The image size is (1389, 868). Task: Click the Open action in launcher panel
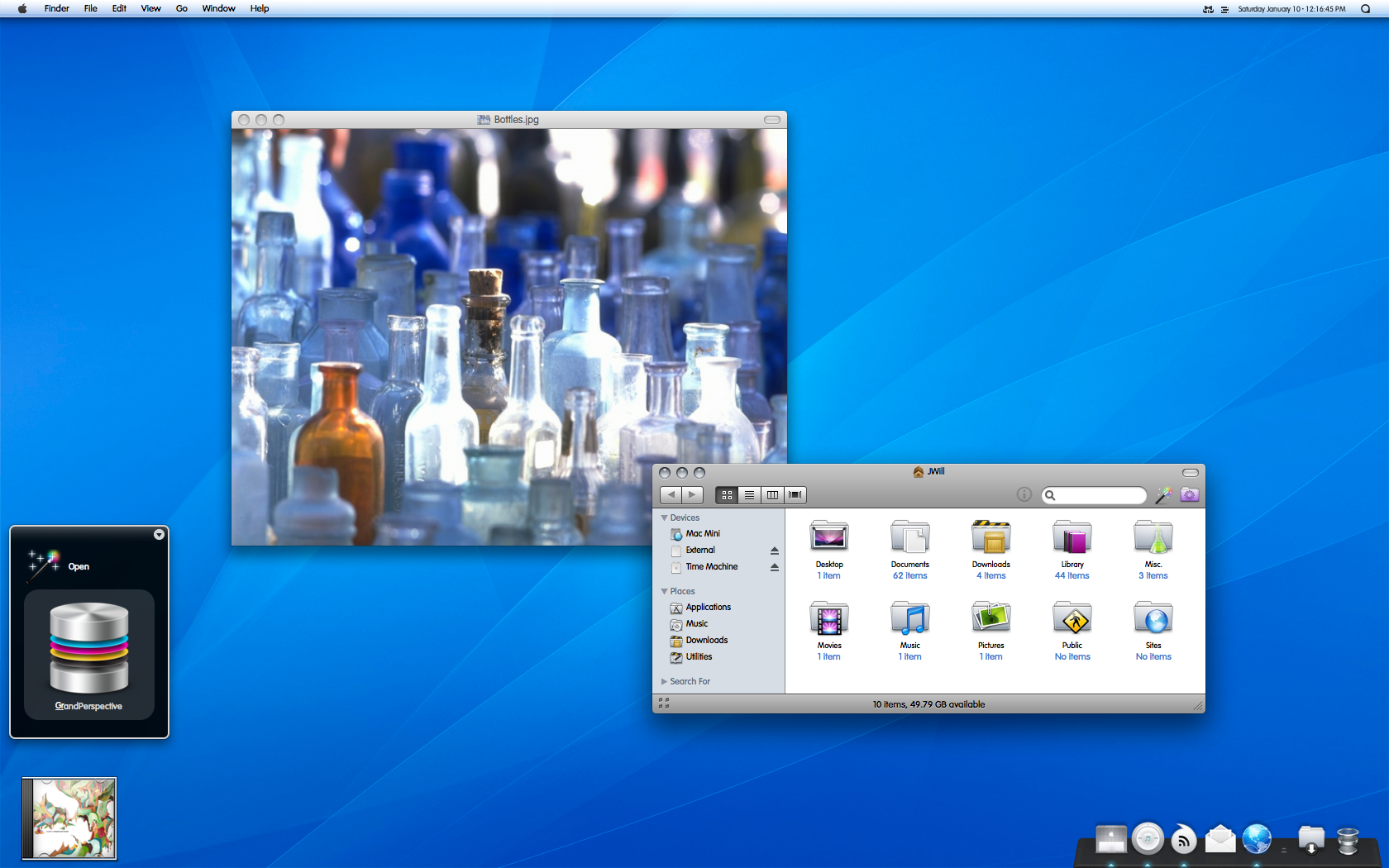tap(79, 566)
